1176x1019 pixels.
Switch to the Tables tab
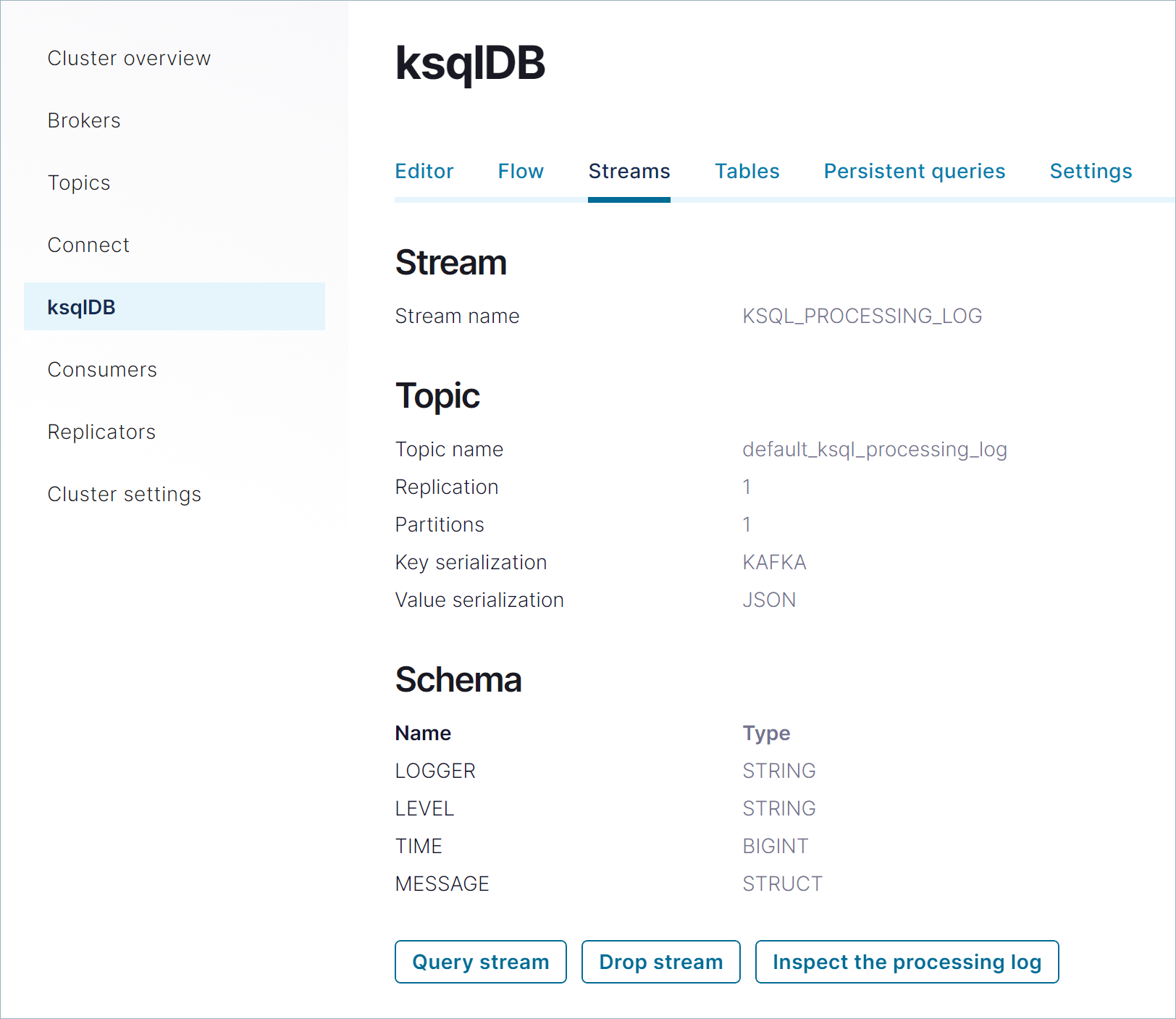(747, 171)
